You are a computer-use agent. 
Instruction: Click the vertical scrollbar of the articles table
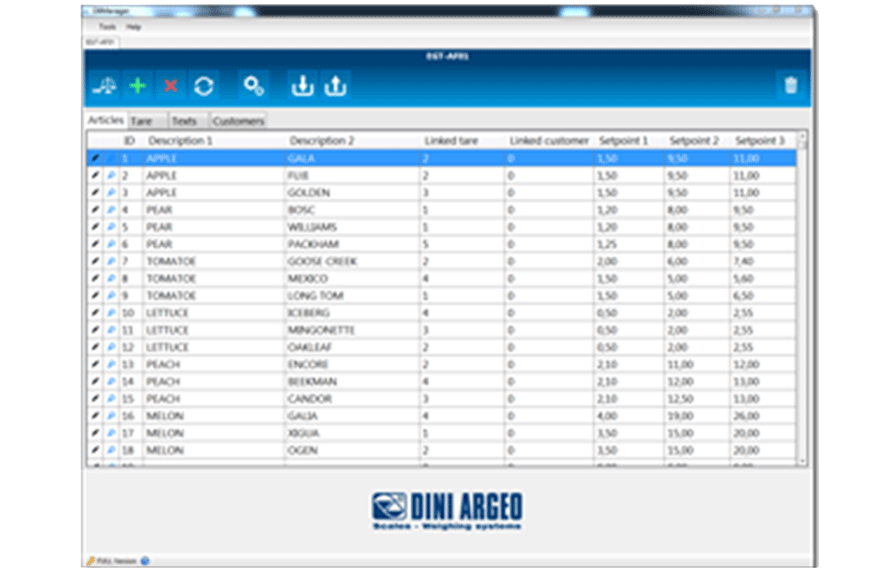(x=801, y=300)
